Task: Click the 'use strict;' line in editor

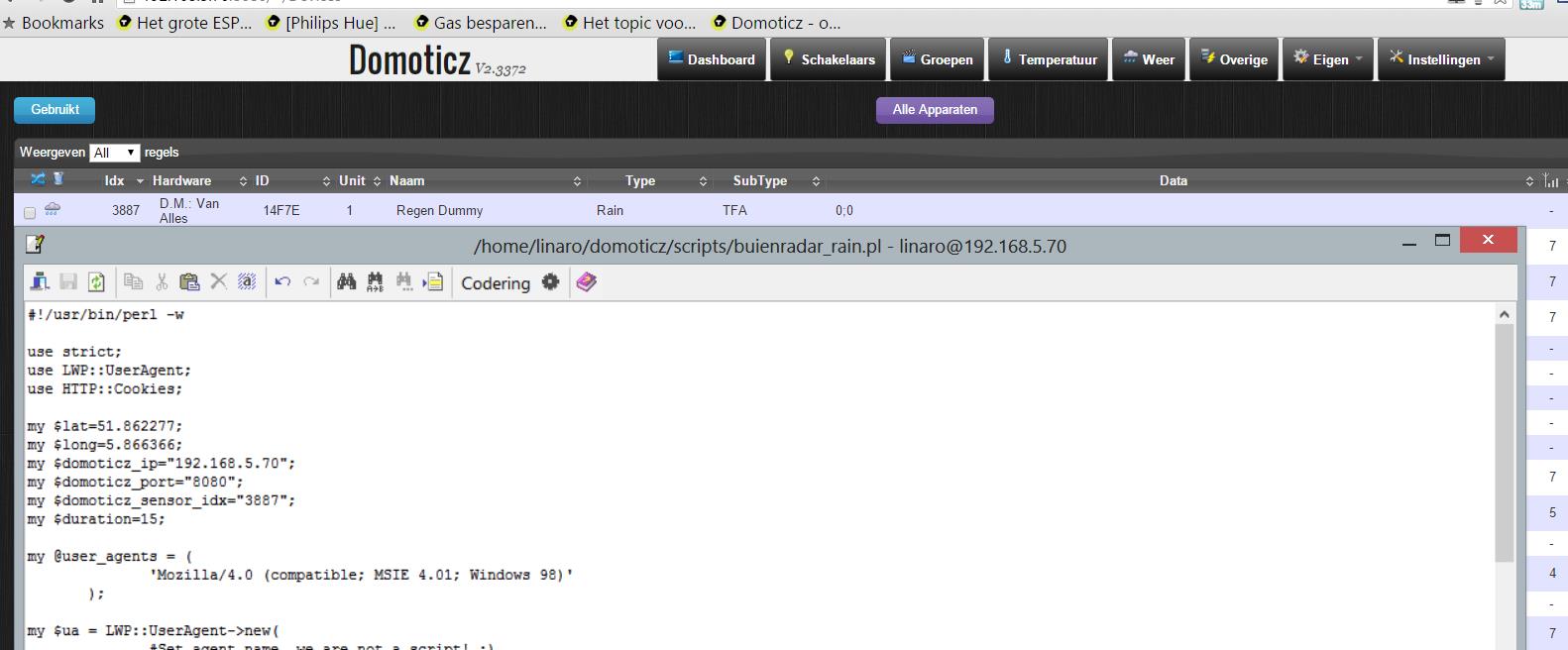Action: [74, 352]
